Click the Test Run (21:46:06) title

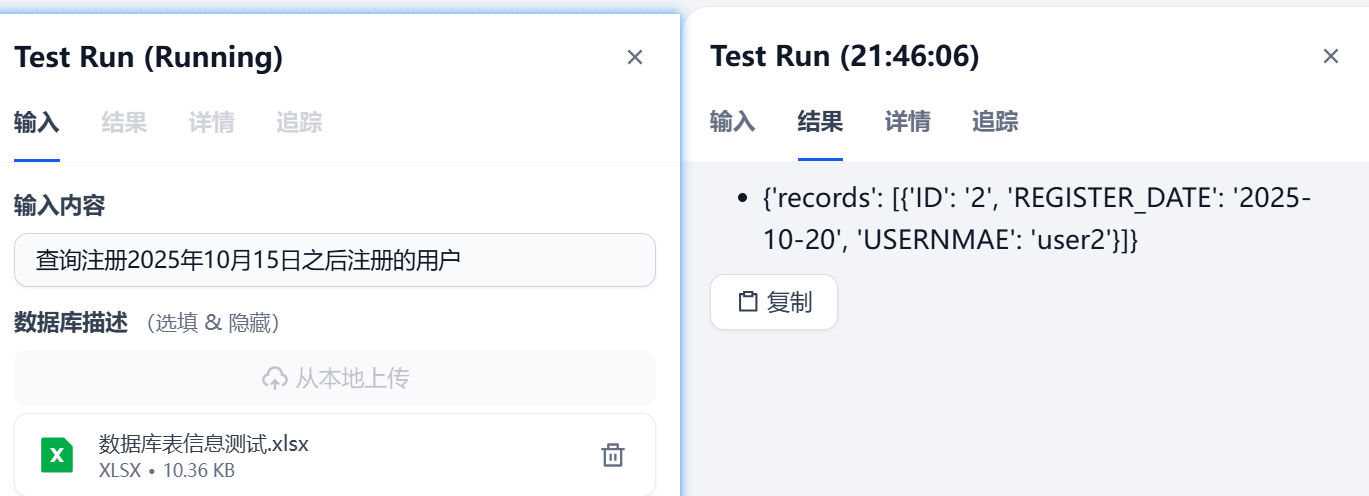[x=844, y=57]
